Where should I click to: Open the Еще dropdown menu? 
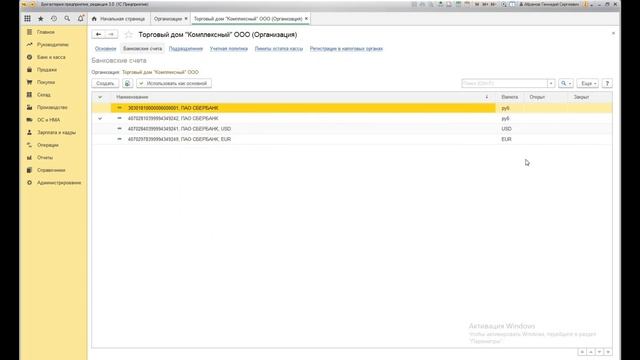pyautogui.click(x=588, y=83)
